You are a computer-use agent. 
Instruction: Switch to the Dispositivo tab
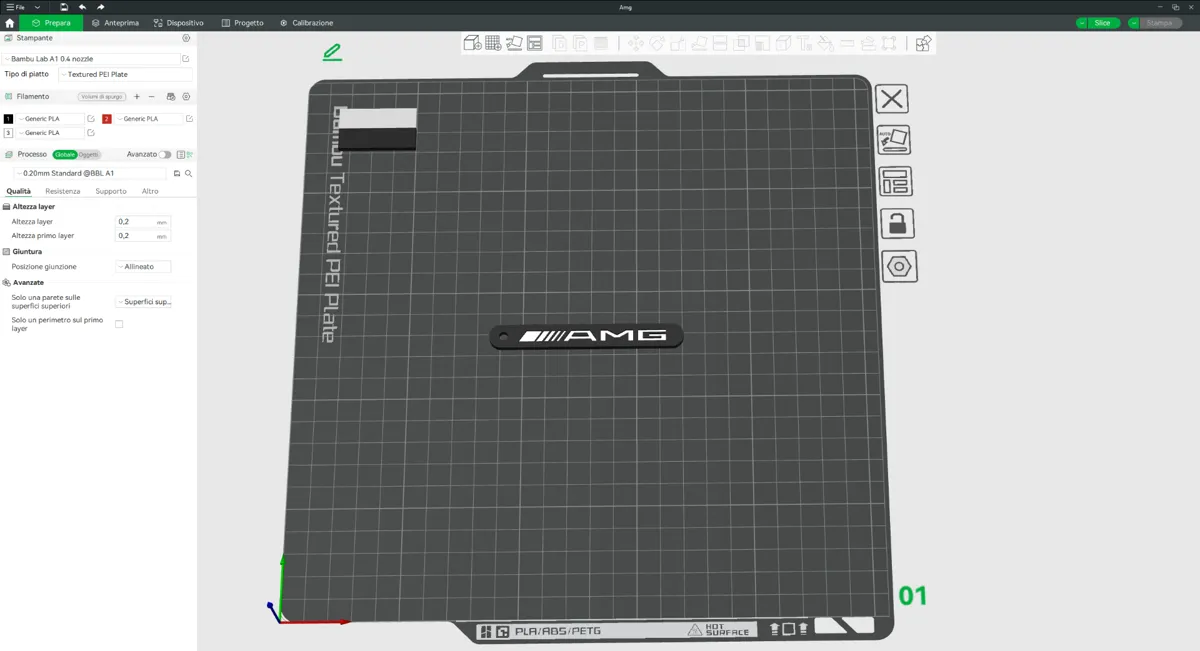179,23
